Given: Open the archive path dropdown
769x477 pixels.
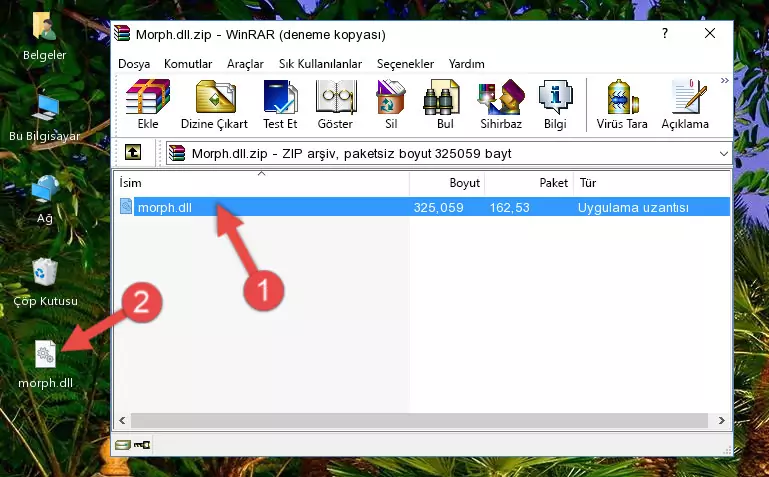Looking at the screenshot, I should [x=723, y=154].
